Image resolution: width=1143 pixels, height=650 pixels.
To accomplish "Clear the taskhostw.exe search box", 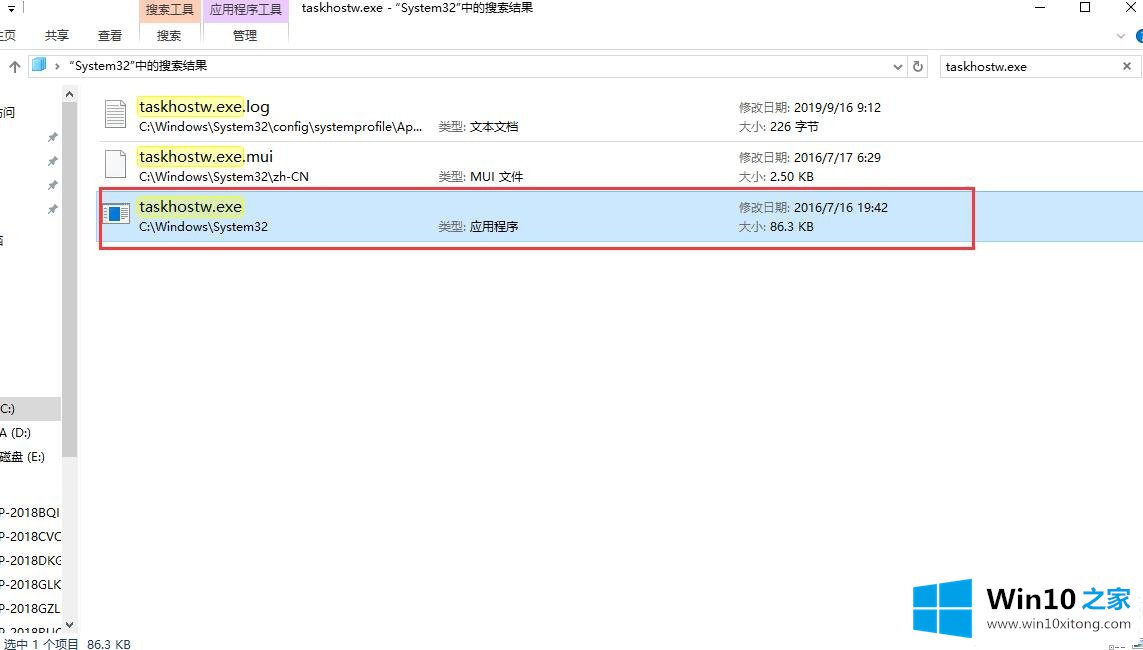I will click(1127, 66).
